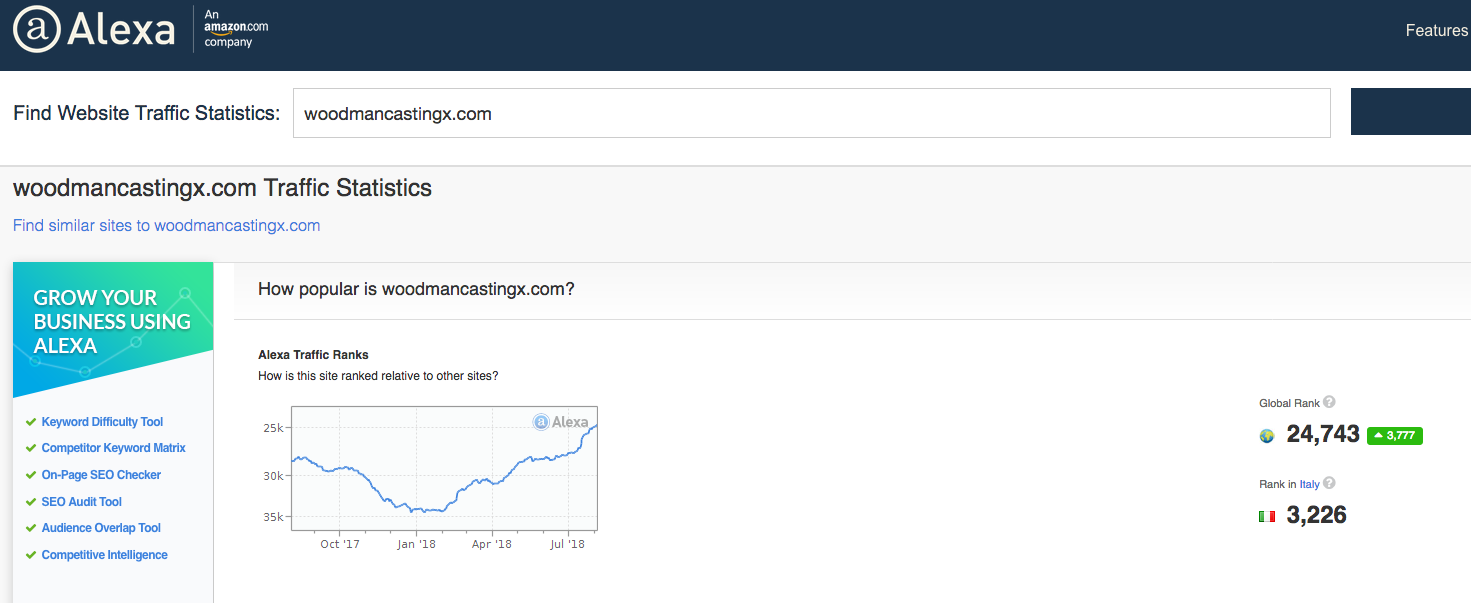
Task: Open the SEO Audit Tool link
Action: pyautogui.click(x=81, y=502)
